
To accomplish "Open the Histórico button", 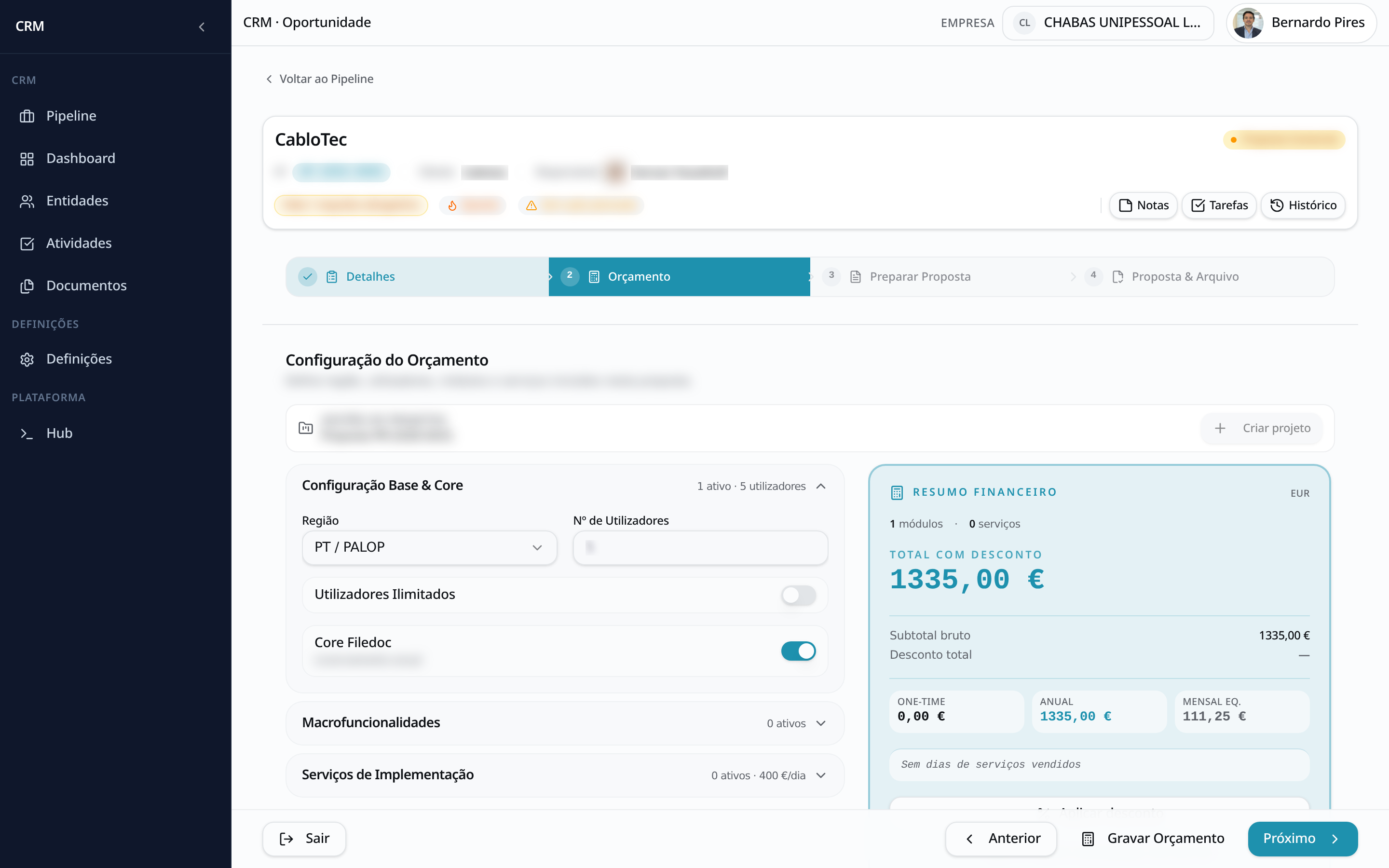I will (1303, 205).
